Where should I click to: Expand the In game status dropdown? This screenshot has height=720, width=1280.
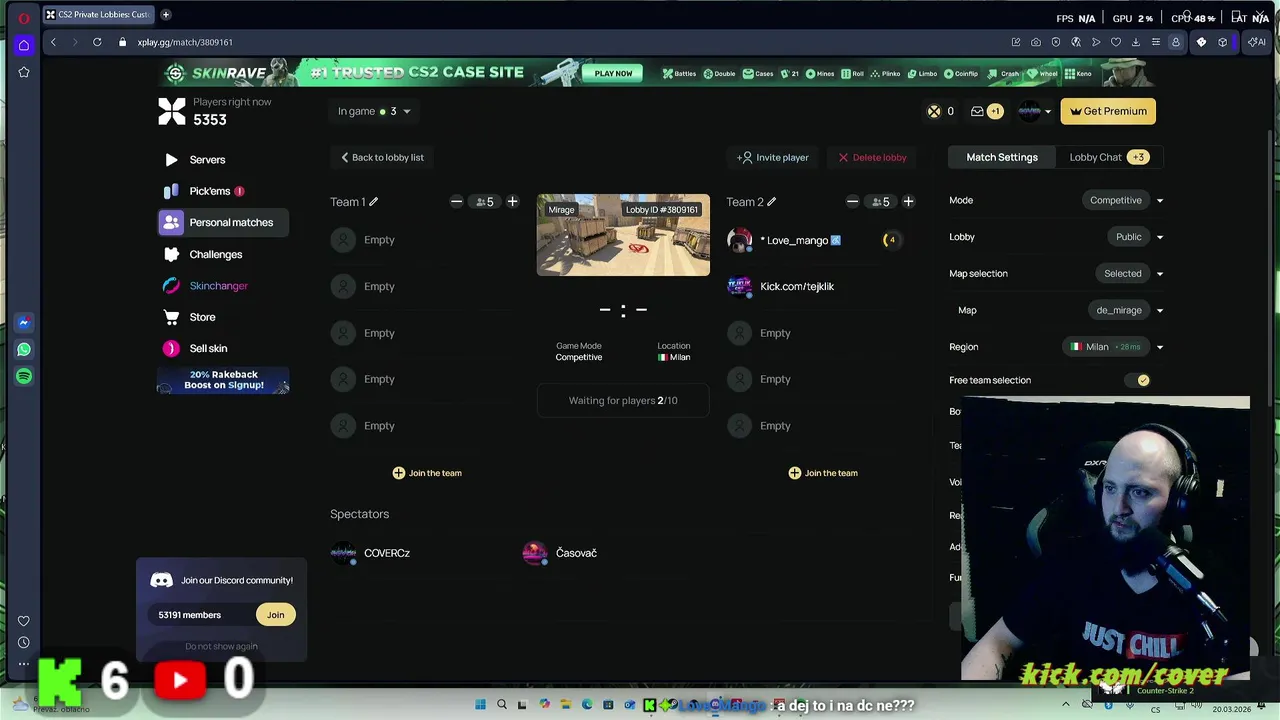pos(374,111)
